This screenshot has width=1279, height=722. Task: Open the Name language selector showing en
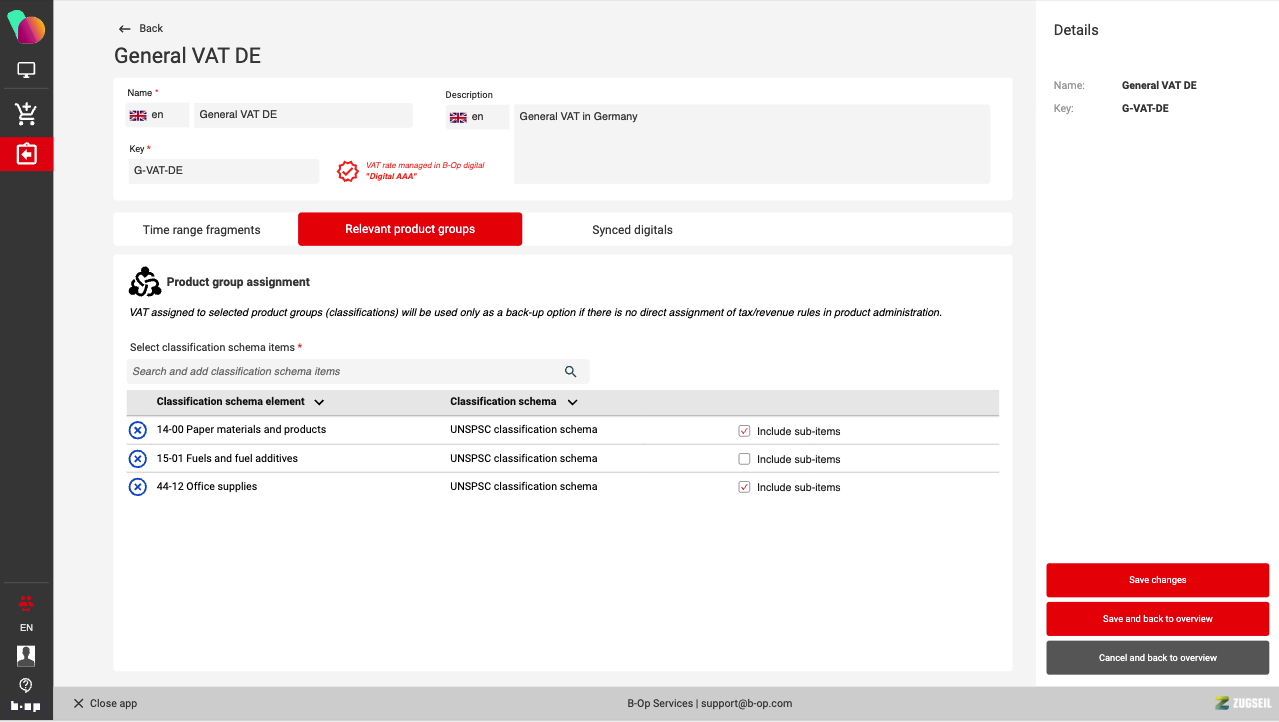157,115
